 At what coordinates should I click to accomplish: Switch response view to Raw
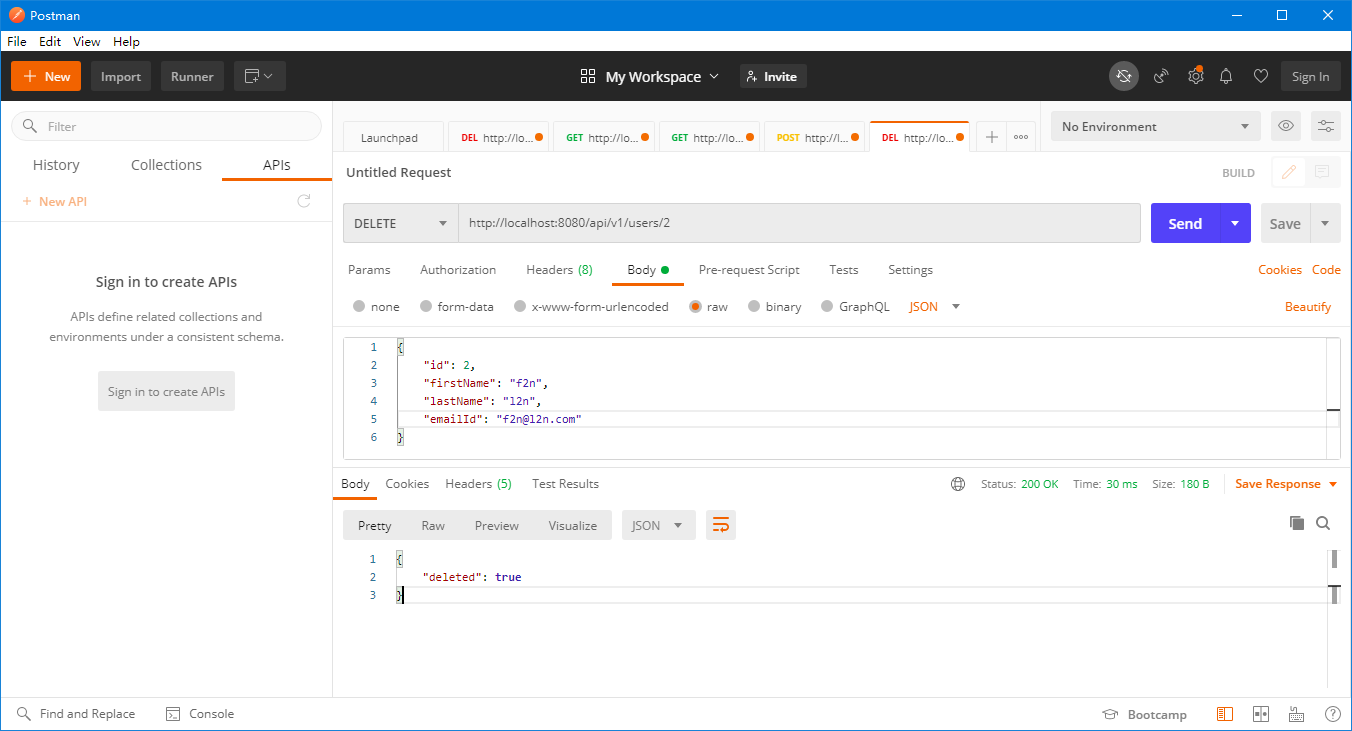click(x=433, y=525)
